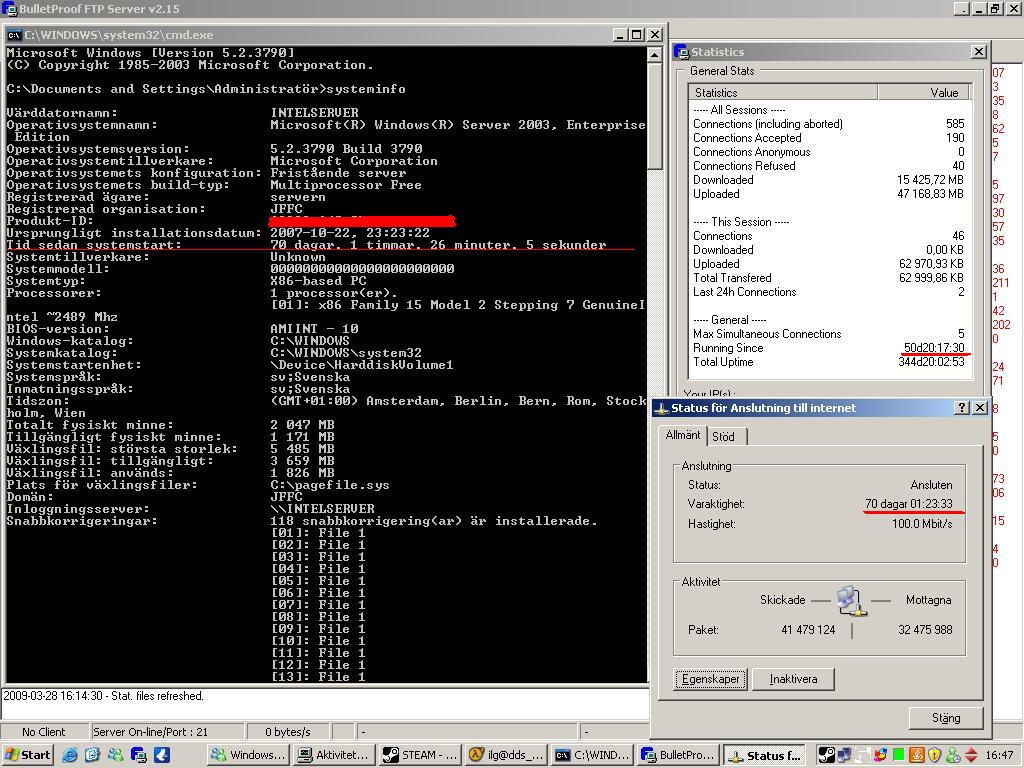
Task: Click the system tray clock showing 16:47
Action: point(999,756)
